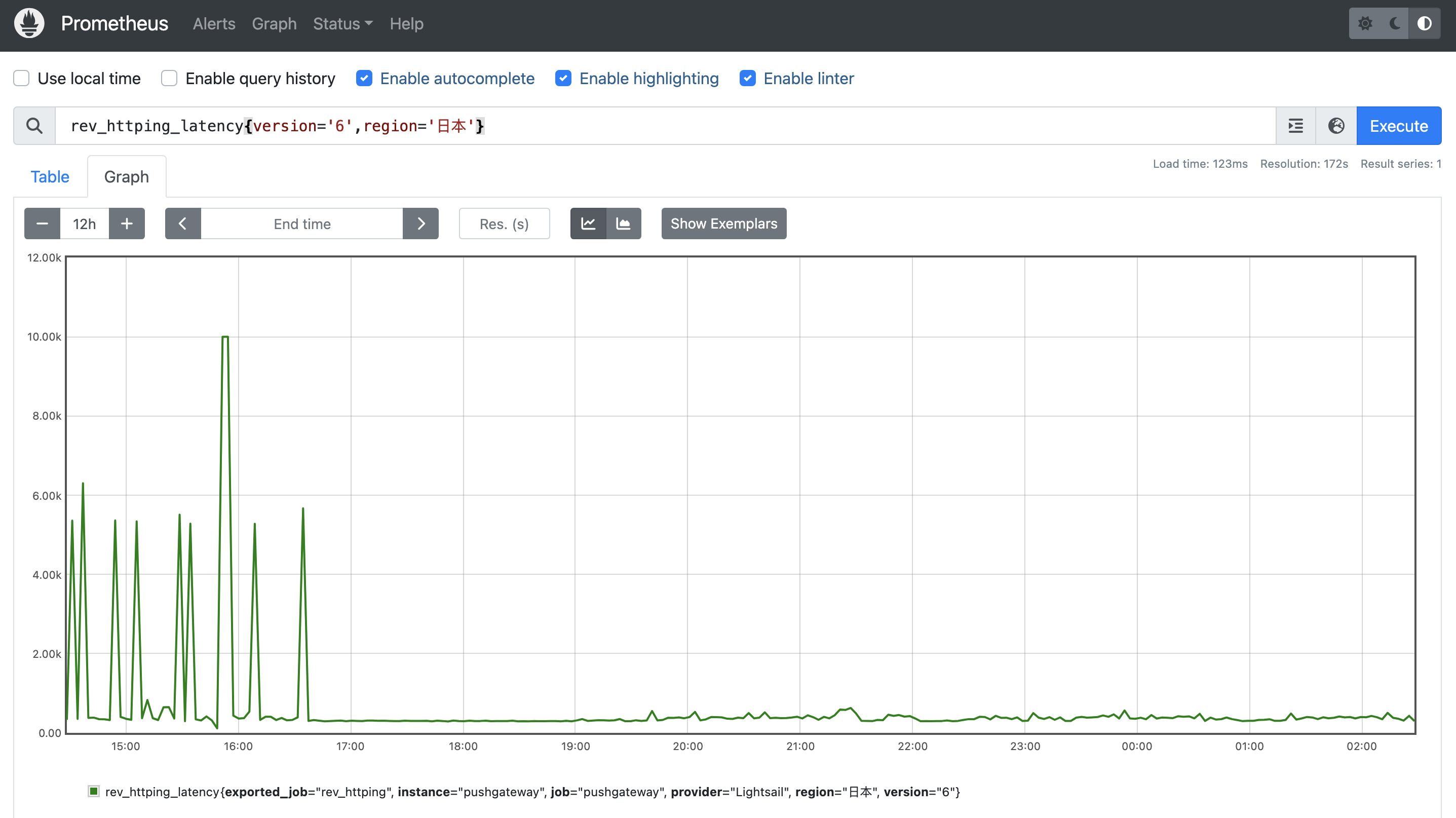Viewport: 1456px width, 818px height.
Task: Disable the Enable linter checkbox
Action: (747, 78)
